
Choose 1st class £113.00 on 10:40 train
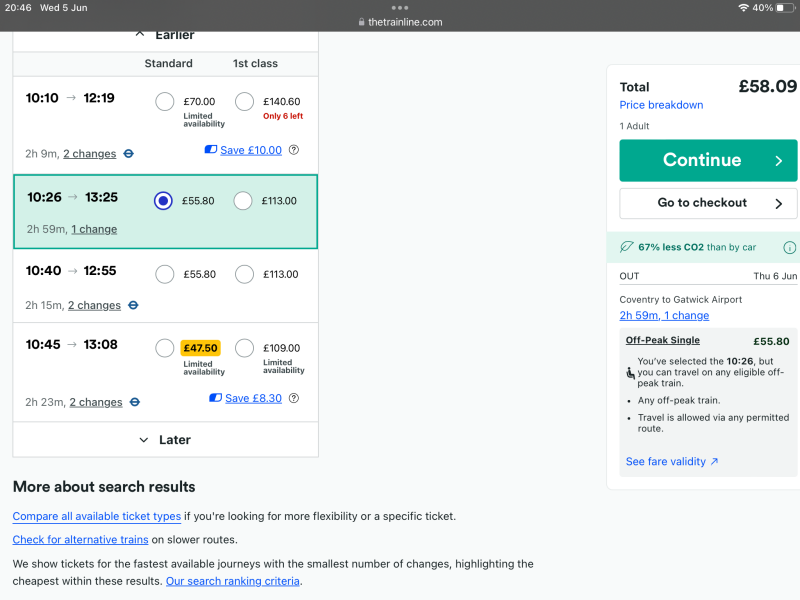pos(244,274)
